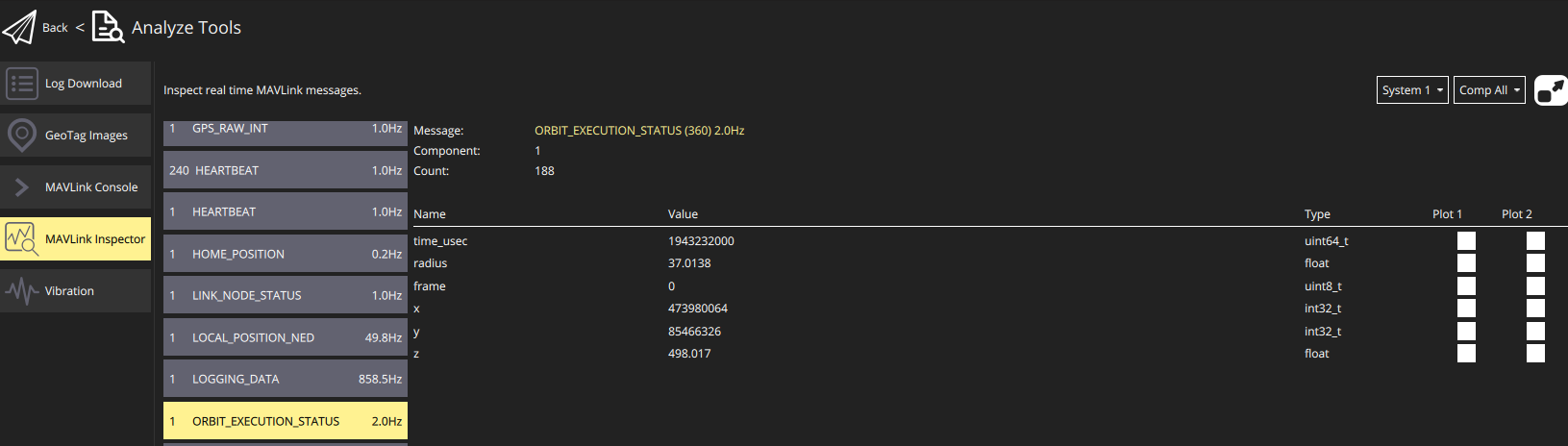The width and height of the screenshot is (1568, 446).
Task: Click the MAVLink Inspector chart icon
Action: point(21,238)
